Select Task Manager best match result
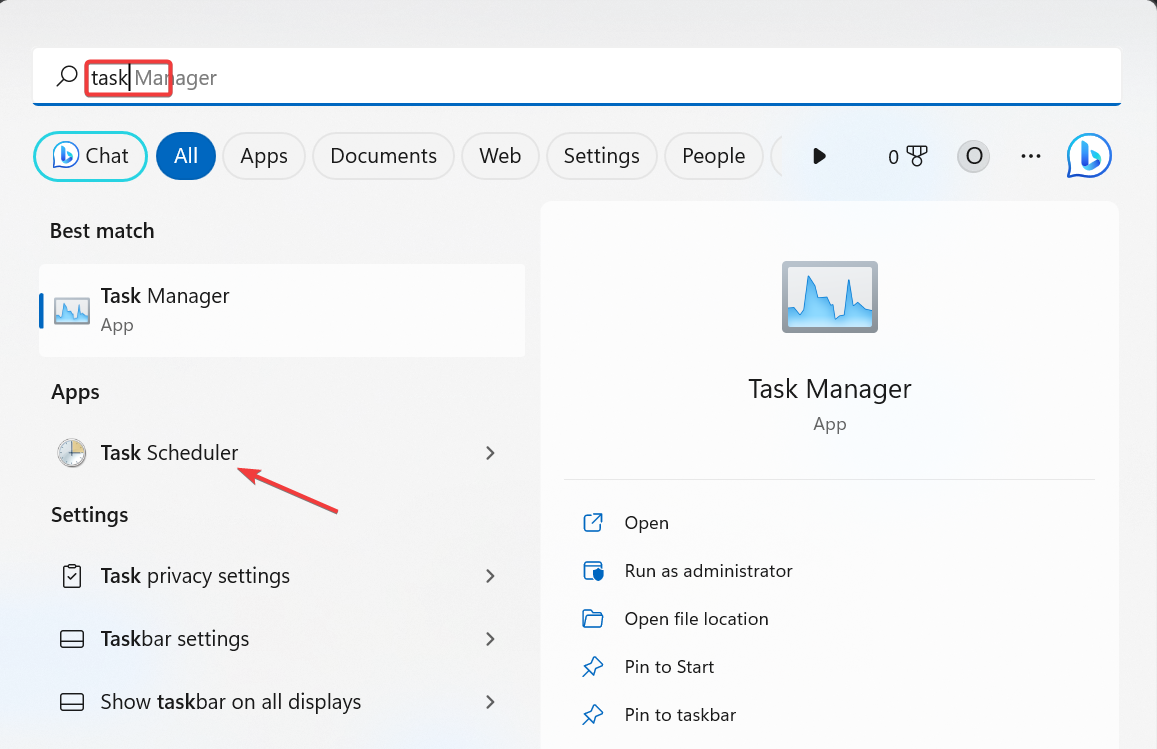Viewport: 1157px width, 749px height. coord(282,310)
